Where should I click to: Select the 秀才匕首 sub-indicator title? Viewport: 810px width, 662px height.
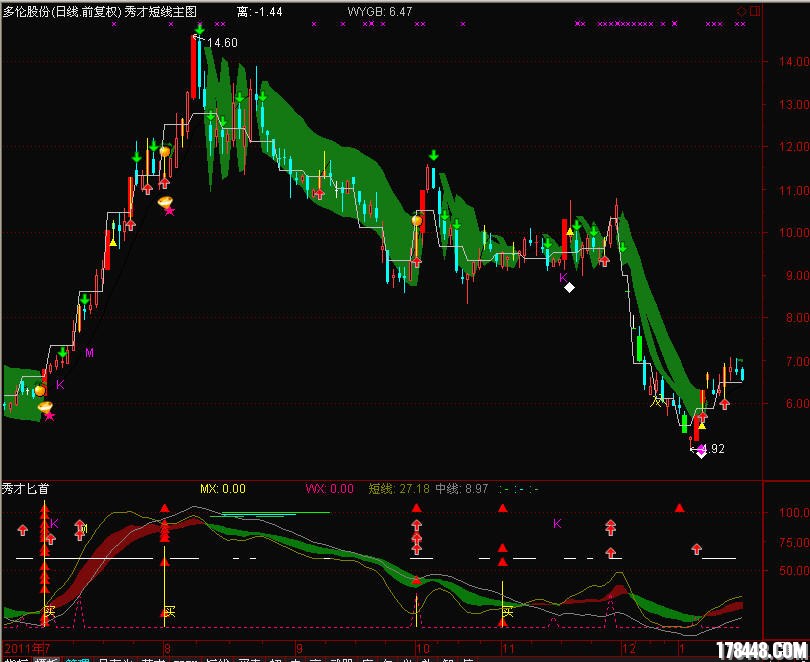click(25, 488)
